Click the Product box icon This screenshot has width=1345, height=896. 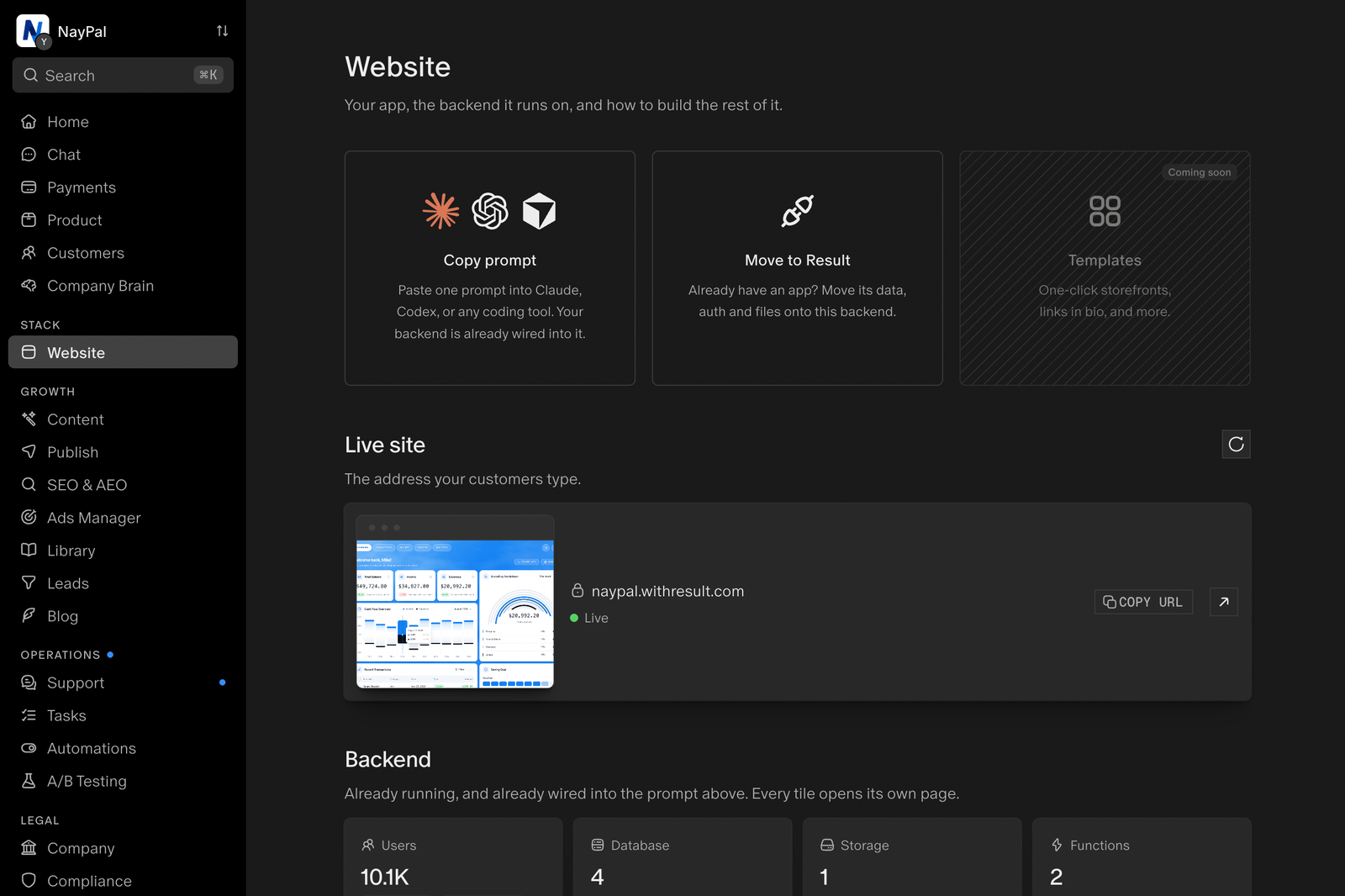click(29, 220)
